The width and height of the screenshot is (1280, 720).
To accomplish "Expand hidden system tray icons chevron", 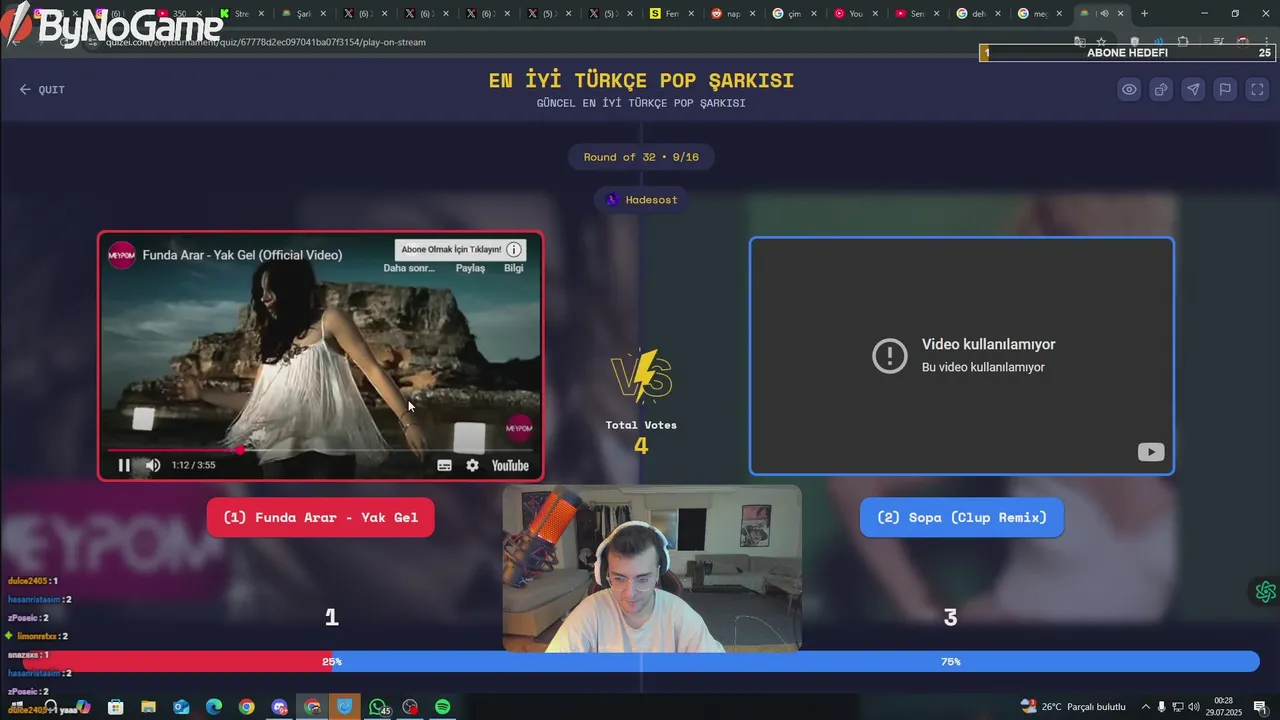I will coord(1146,707).
